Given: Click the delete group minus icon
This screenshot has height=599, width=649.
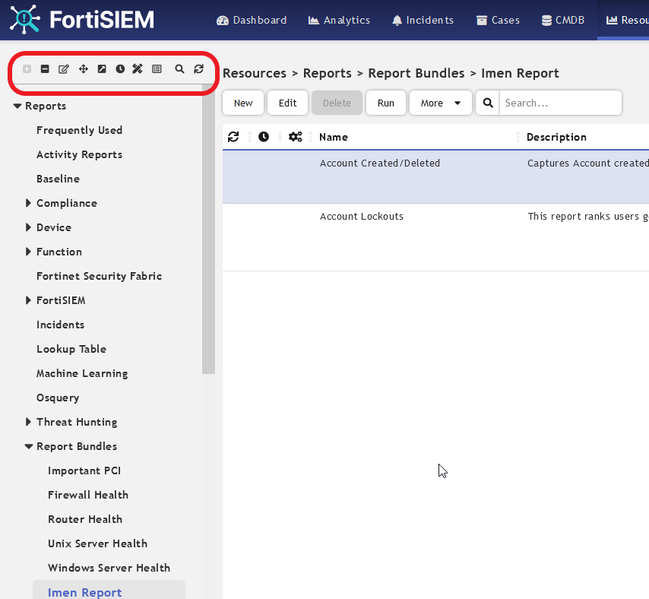Looking at the screenshot, I should (45, 69).
